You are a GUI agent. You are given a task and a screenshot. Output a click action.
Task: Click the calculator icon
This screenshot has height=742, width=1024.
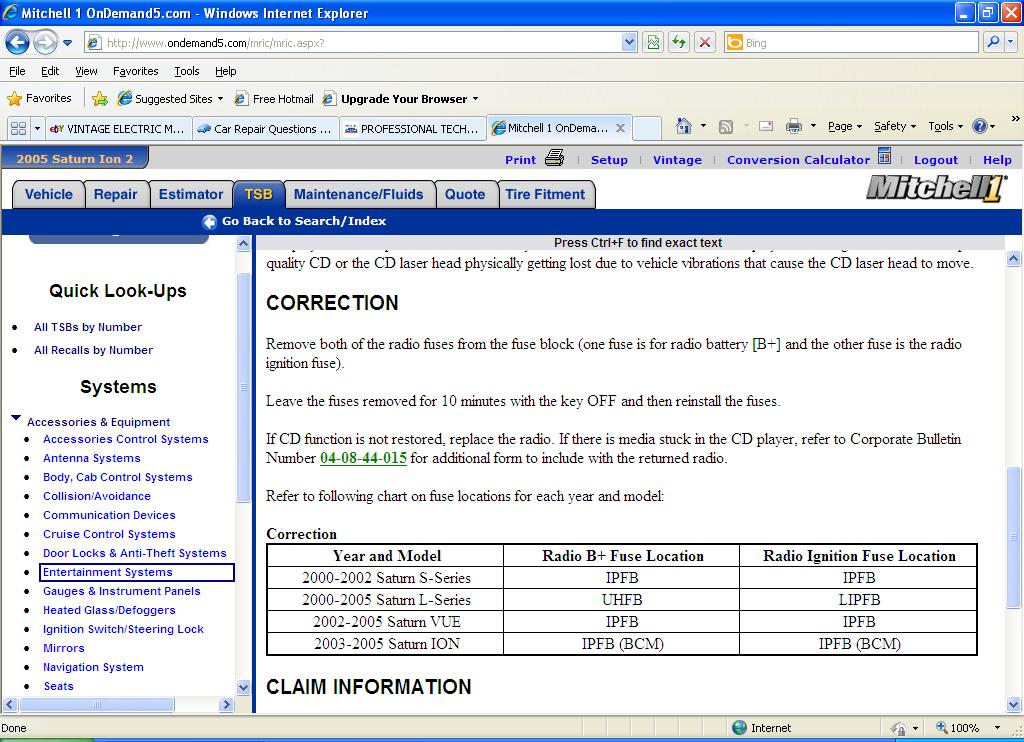click(x=884, y=155)
